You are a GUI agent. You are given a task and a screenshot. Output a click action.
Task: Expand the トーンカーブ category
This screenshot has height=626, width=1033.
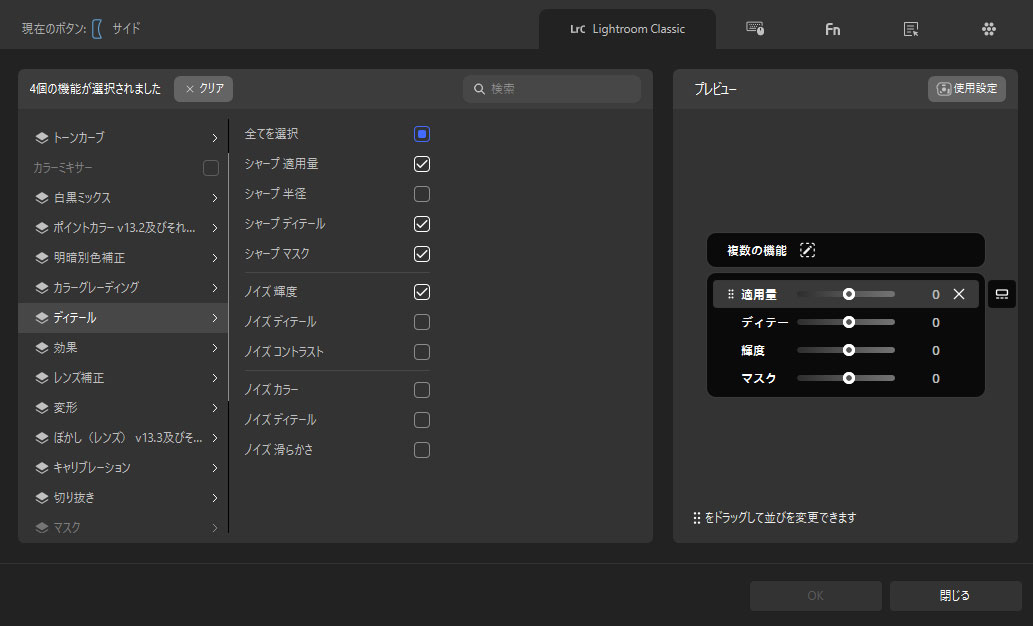[x=214, y=138]
